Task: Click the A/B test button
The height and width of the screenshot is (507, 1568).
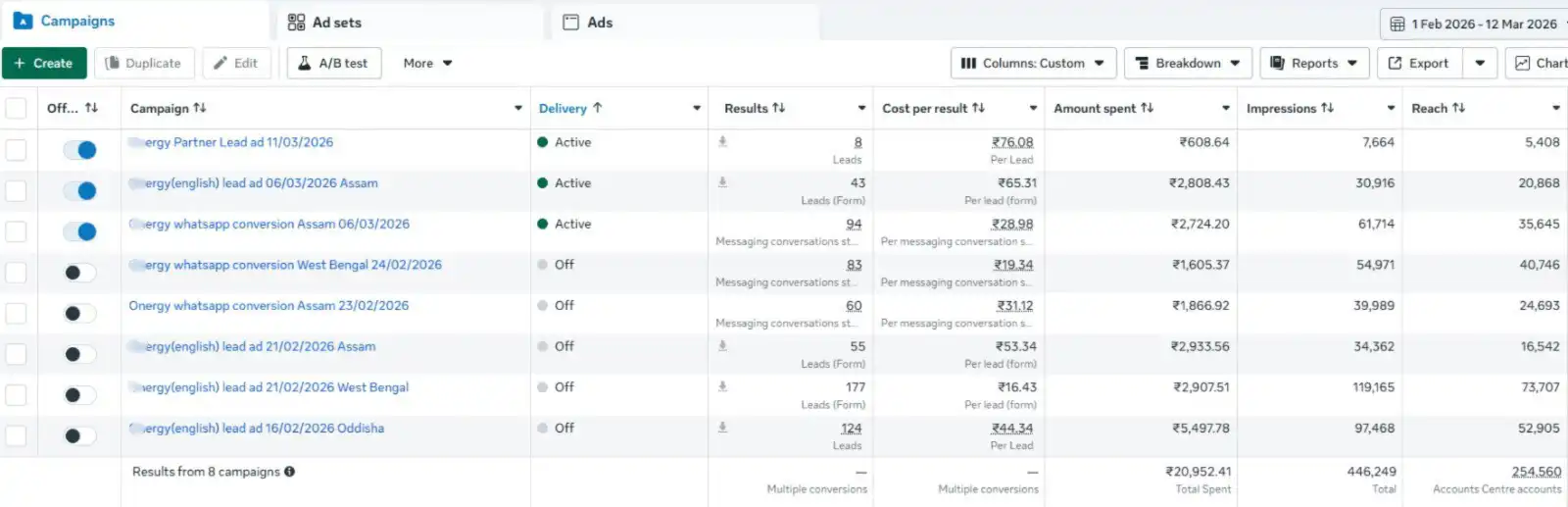Action: (x=333, y=63)
